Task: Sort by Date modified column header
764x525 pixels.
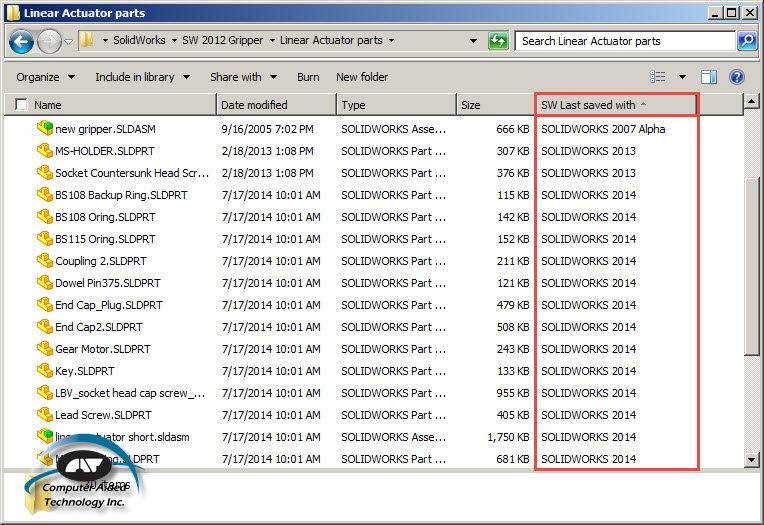Action: 276,105
